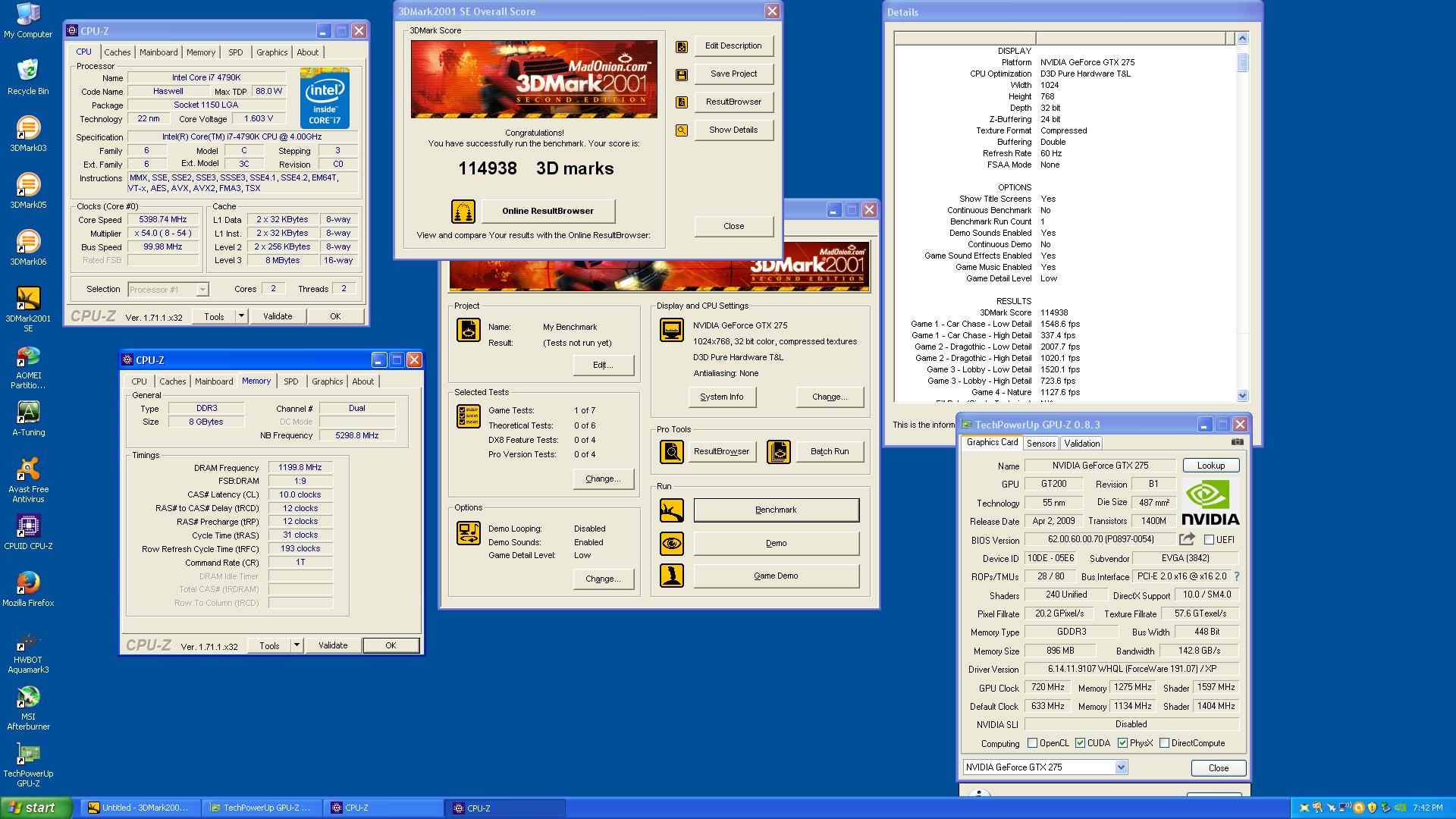Open CPUID CPU-Z desktop icon

coord(28,532)
